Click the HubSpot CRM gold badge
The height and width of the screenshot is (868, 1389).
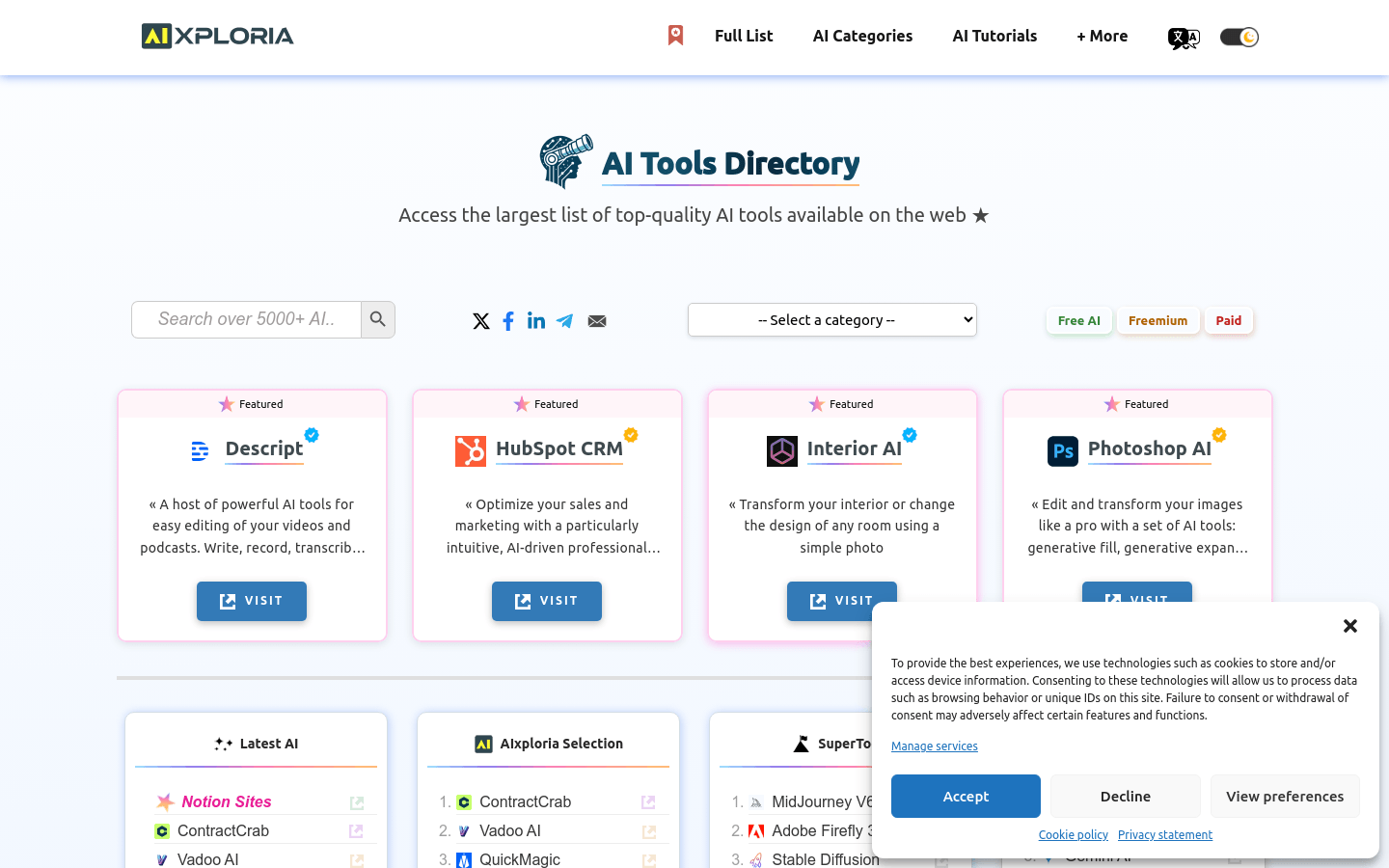(631, 435)
